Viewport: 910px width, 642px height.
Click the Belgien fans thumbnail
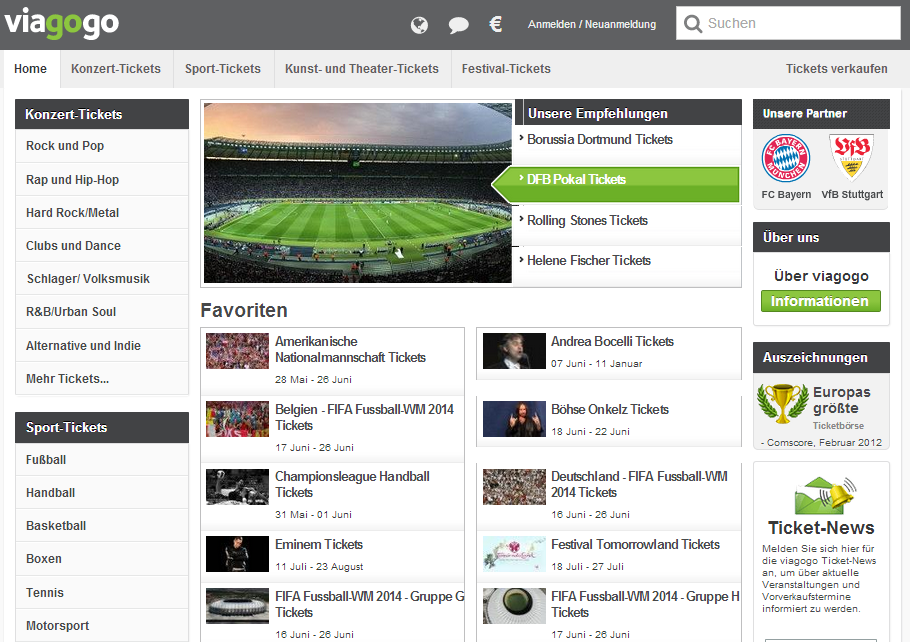click(237, 419)
